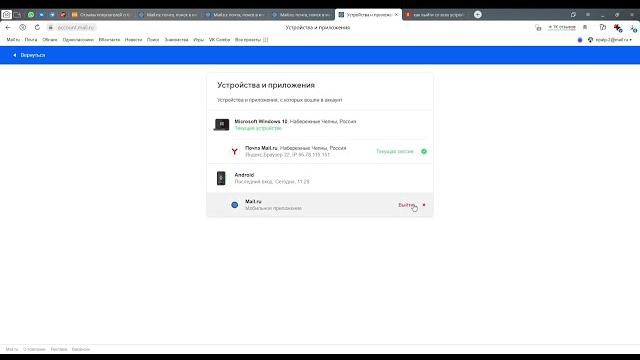Screen dimensions: 640x360
Task: Click Реклама link in footer
Action: click(x=59, y=349)
